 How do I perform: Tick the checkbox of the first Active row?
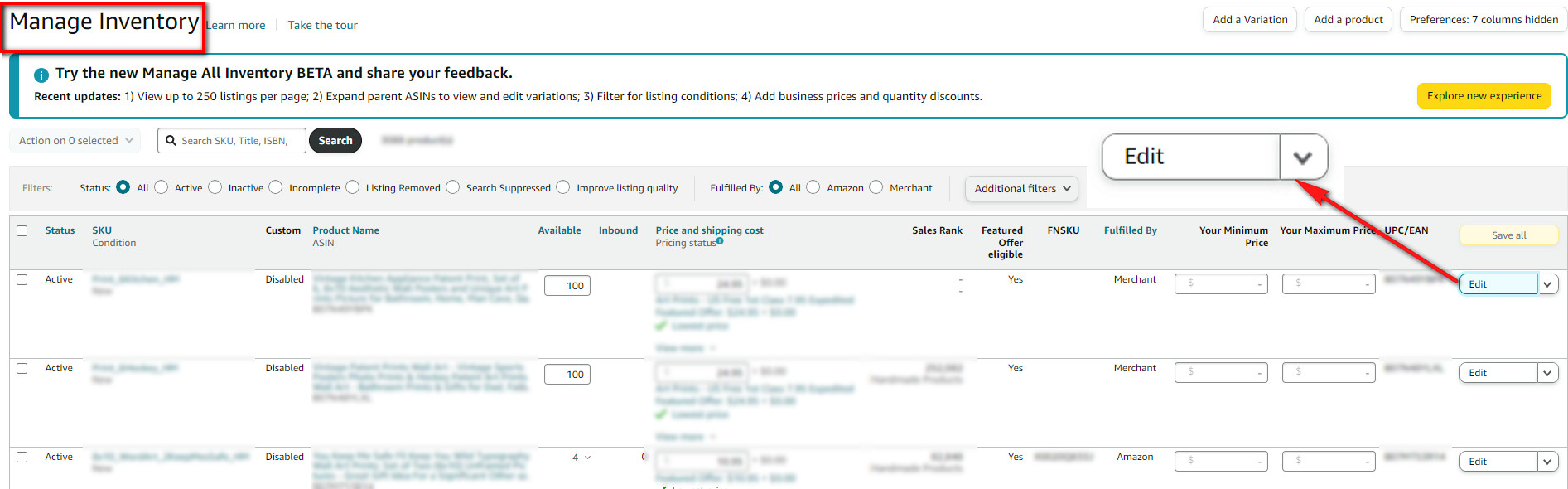(x=22, y=279)
